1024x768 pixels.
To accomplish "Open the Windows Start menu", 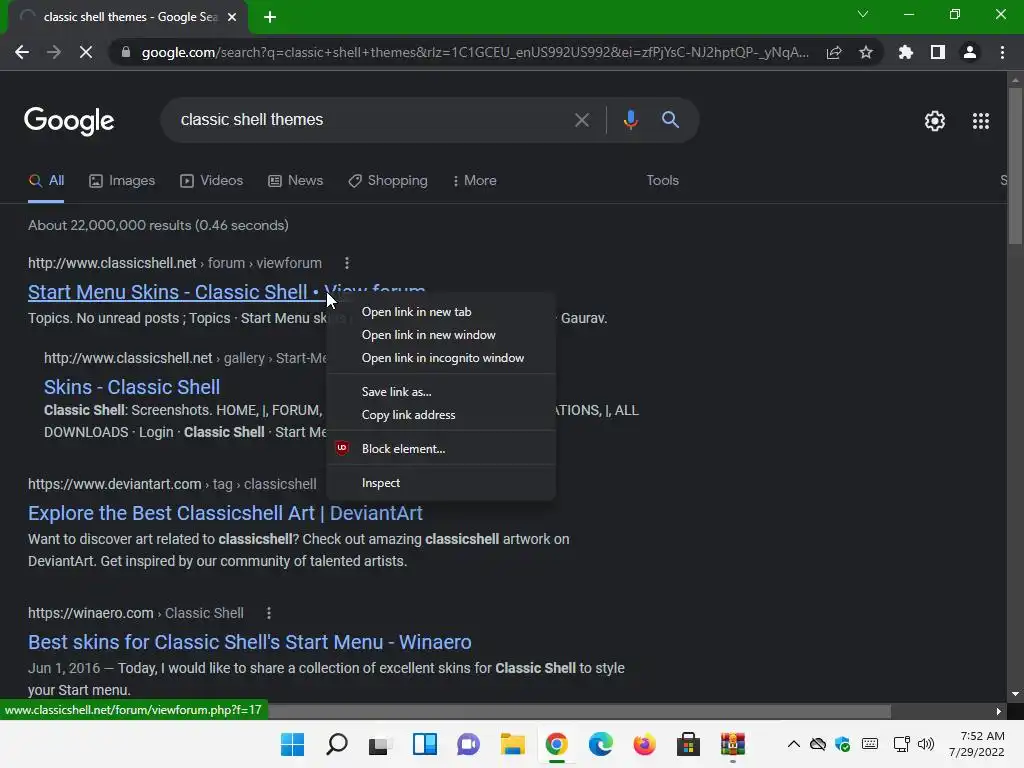I will point(292,744).
